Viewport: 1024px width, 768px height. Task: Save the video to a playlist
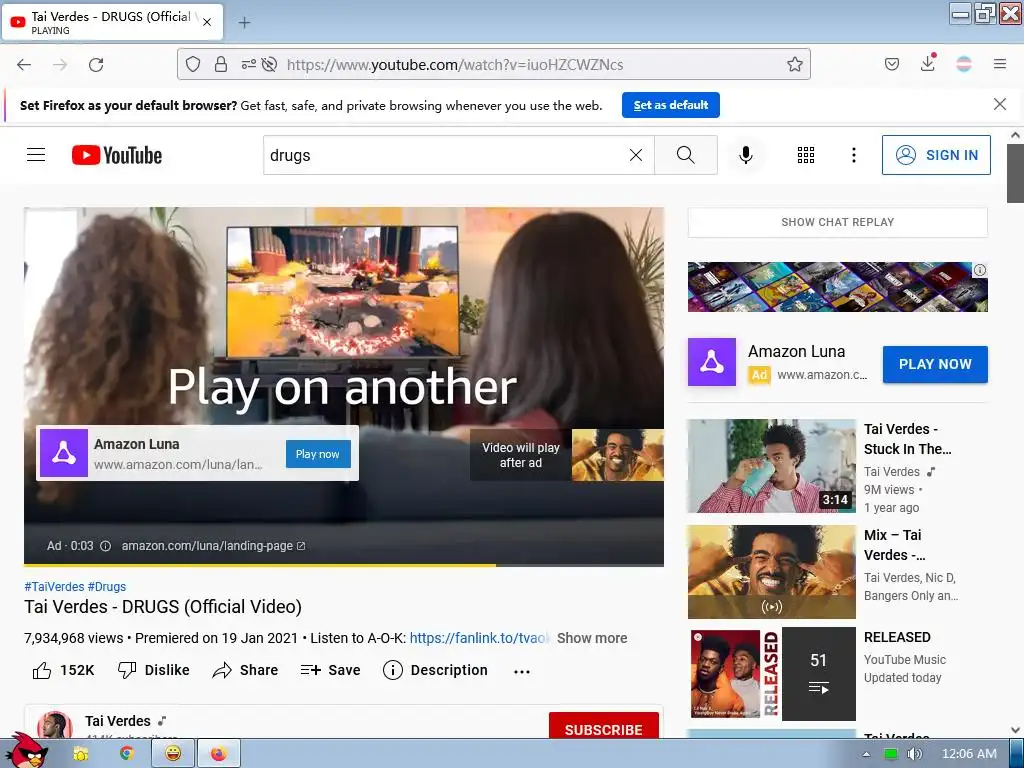[330, 670]
